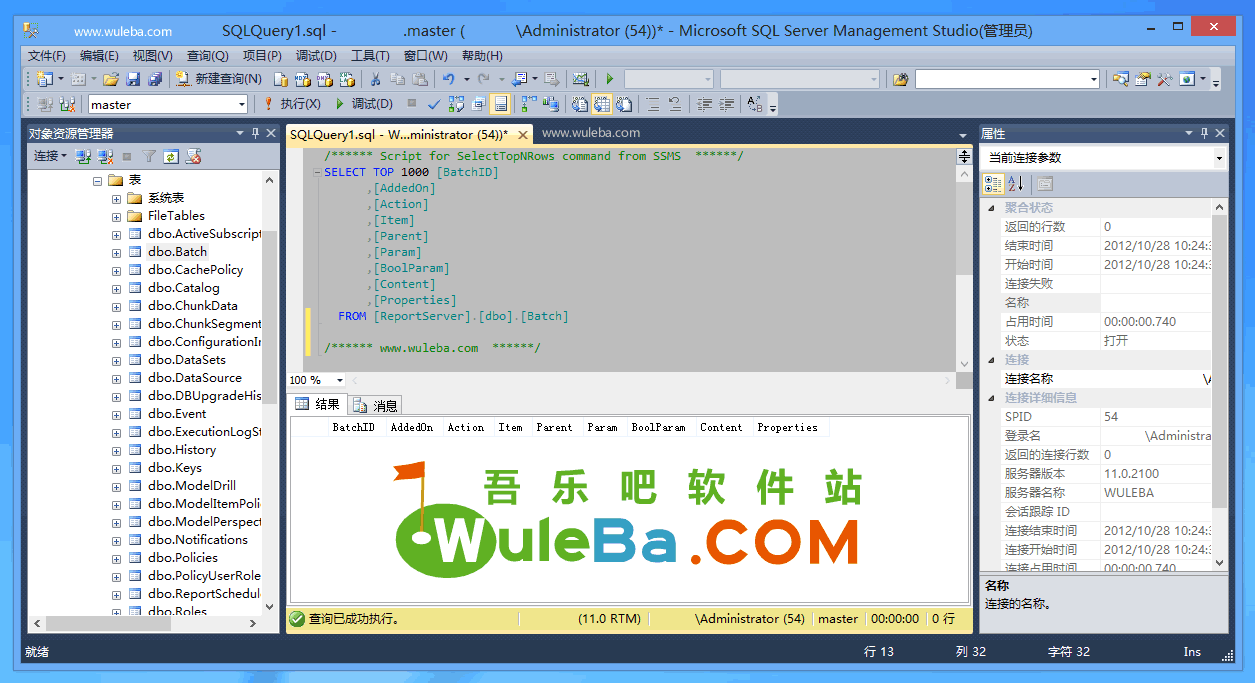Image resolution: width=1255 pixels, height=683 pixels.
Task: Click the Save disk icon
Action: 133,79
